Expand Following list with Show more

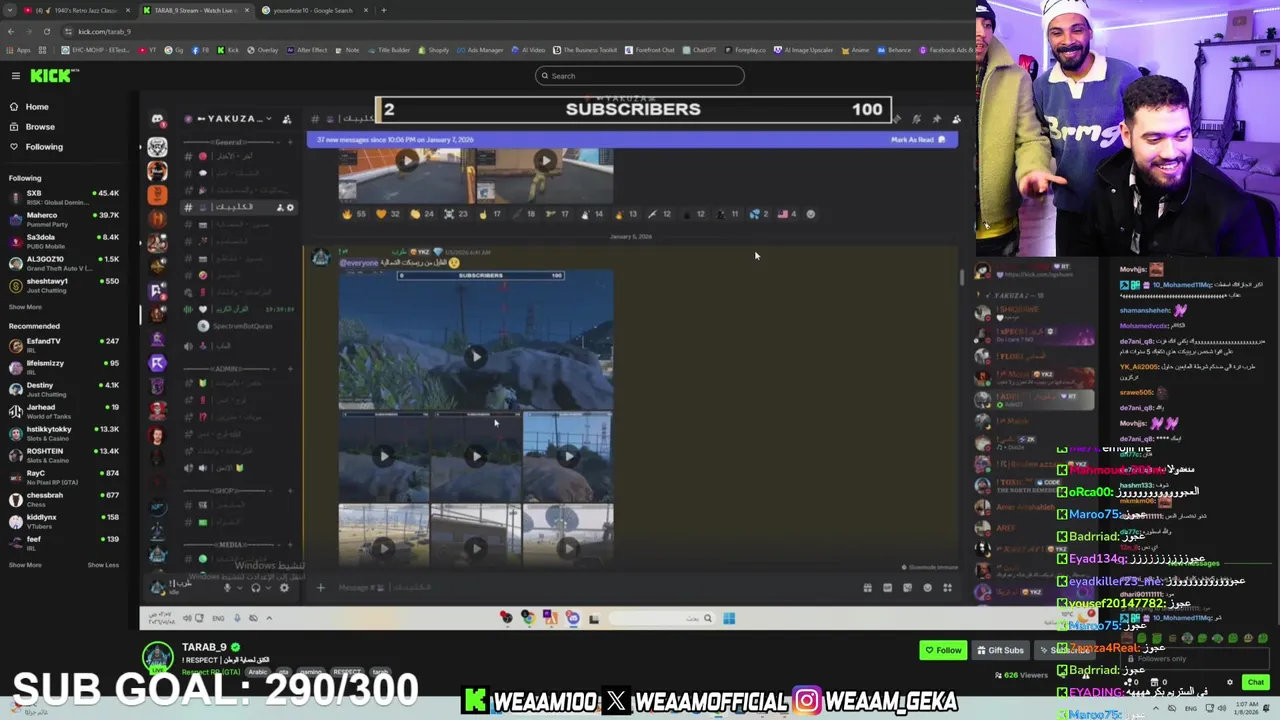click(25, 307)
